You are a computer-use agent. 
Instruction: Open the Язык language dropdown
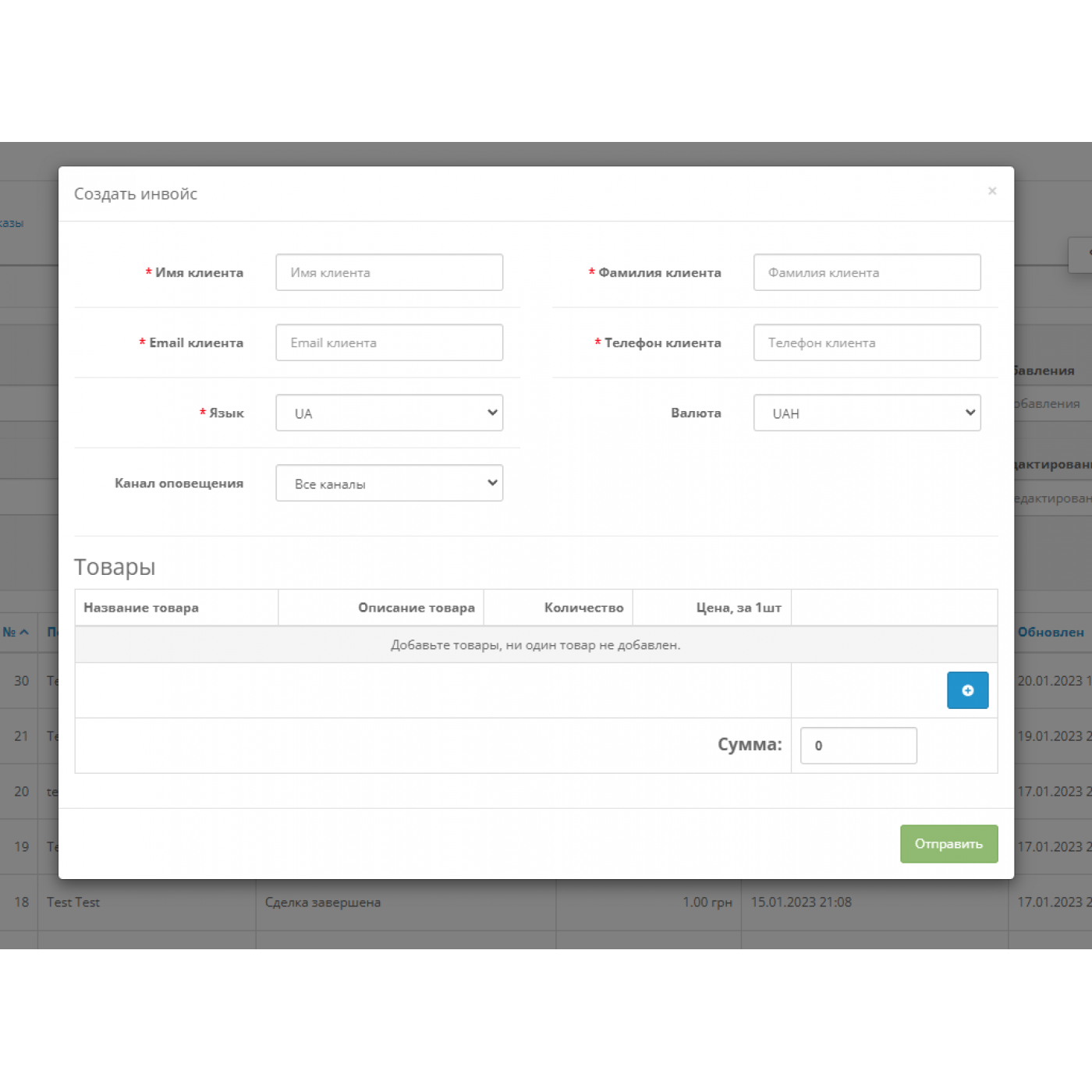pyautogui.click(x=389, y=413)
